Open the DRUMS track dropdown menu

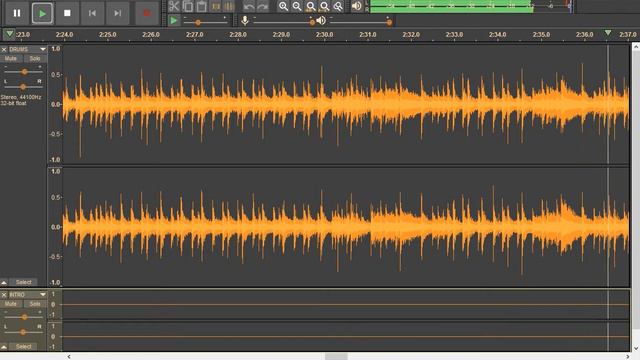tap(43, 49)
